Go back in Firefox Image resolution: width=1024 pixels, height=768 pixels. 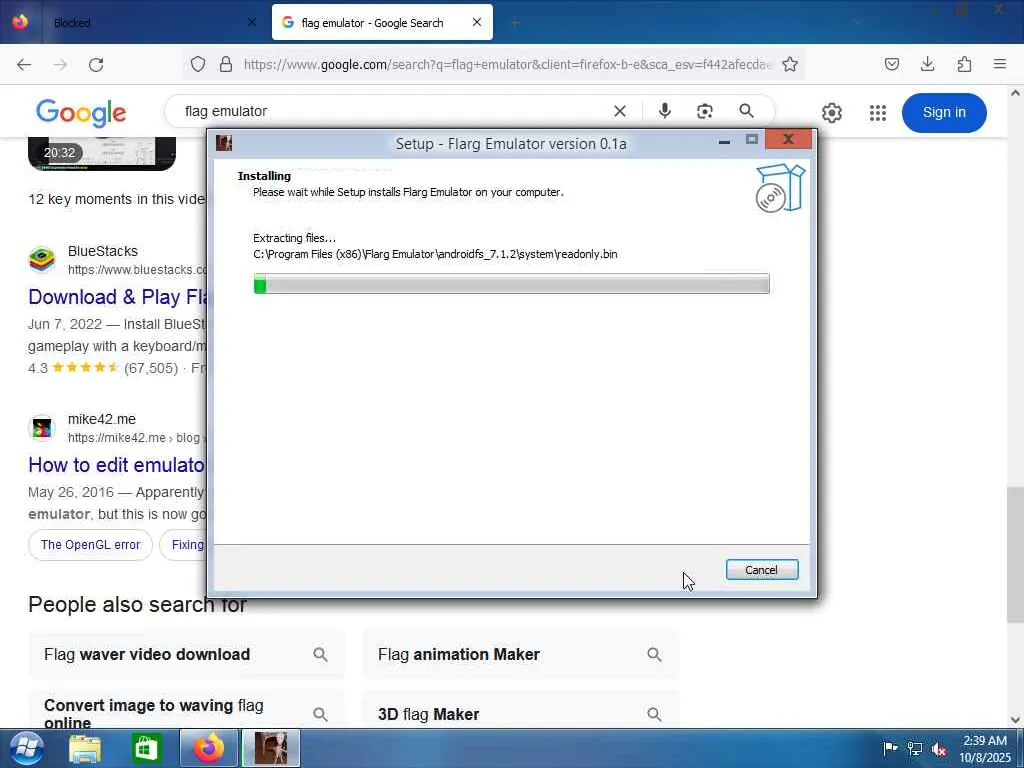pyautogui.click(x=24, y=64)
